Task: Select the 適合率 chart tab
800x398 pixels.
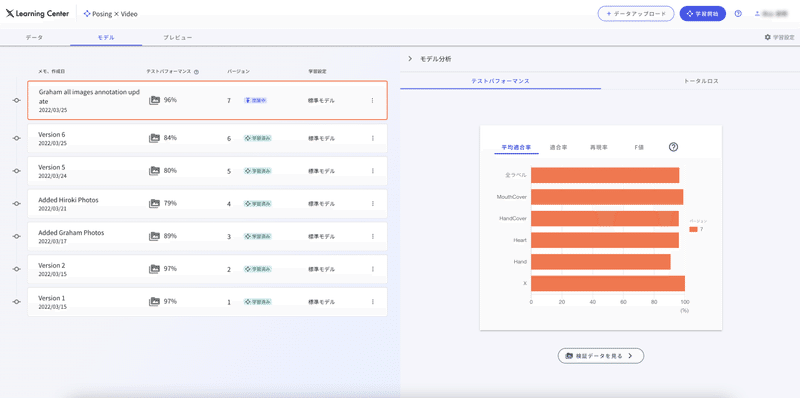Action: click(558, 147)
